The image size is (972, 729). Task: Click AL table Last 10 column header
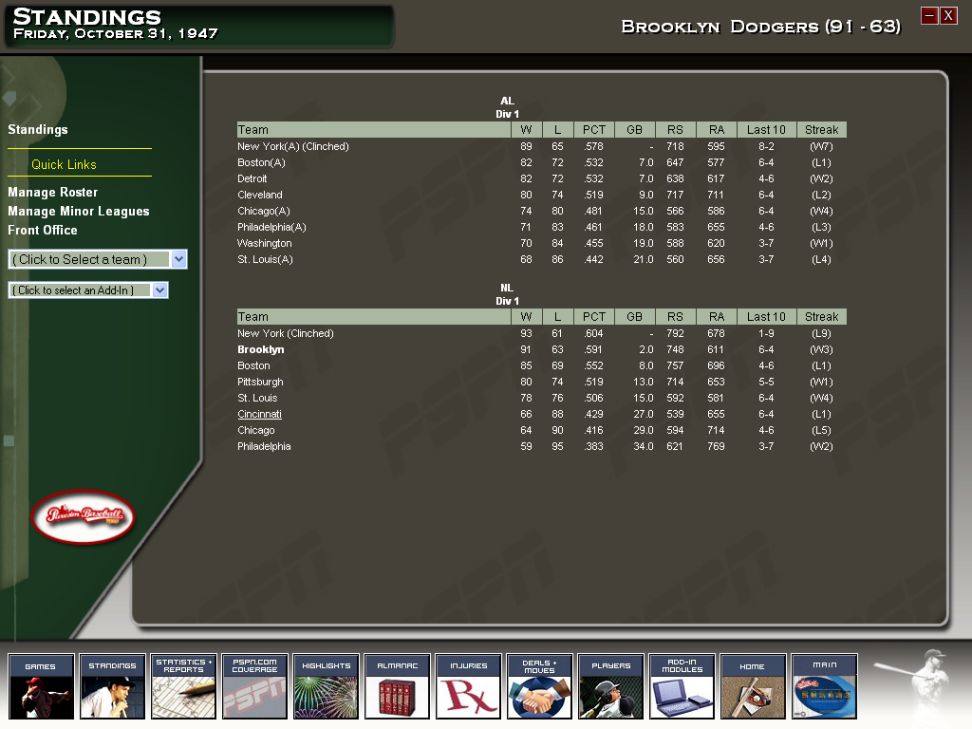766,130
